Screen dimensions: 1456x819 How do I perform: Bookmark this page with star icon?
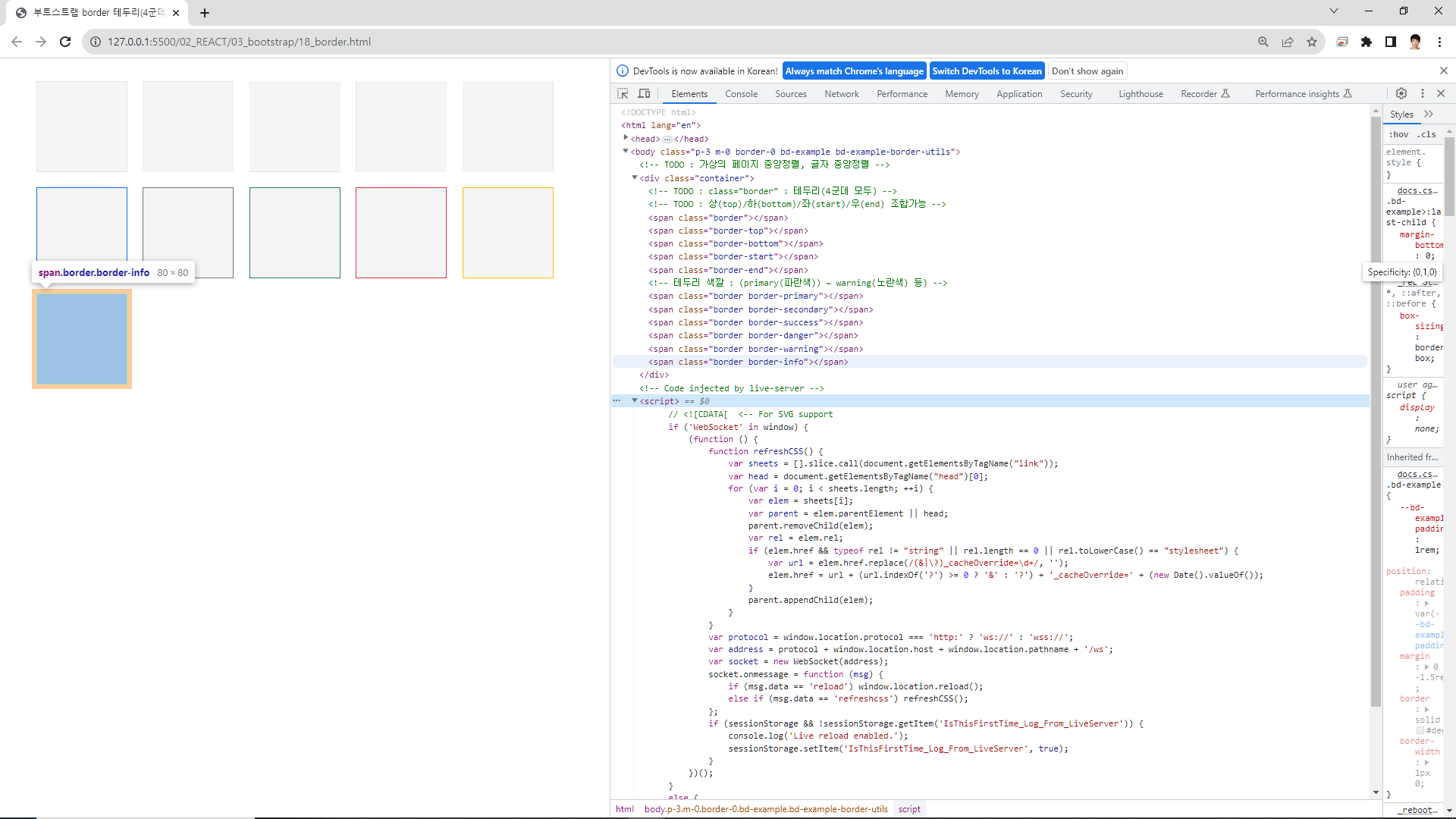tap(1312, 42)
